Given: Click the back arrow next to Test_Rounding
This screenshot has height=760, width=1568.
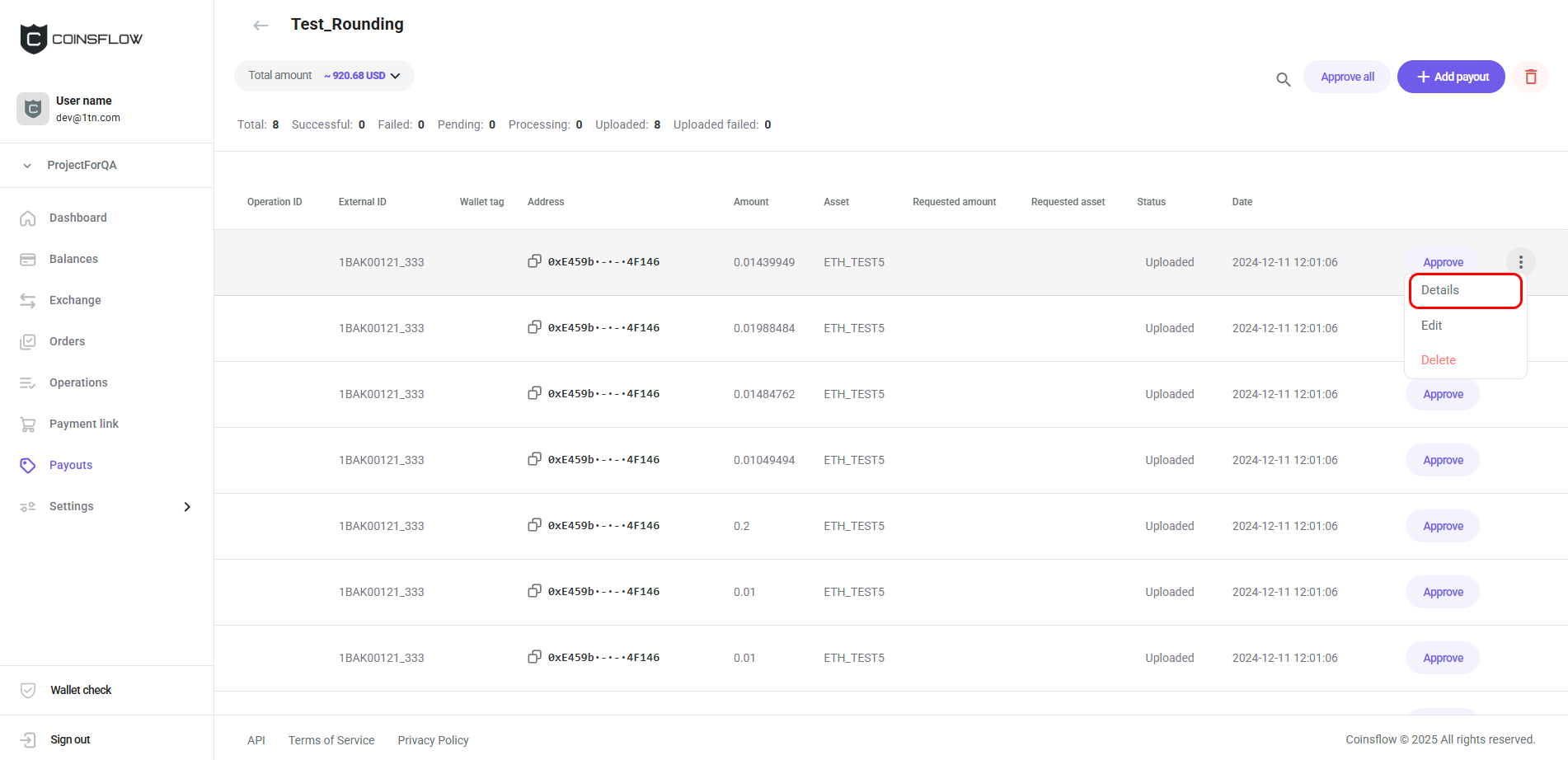Looking at the screenshot, I should (x=261, y=26).
